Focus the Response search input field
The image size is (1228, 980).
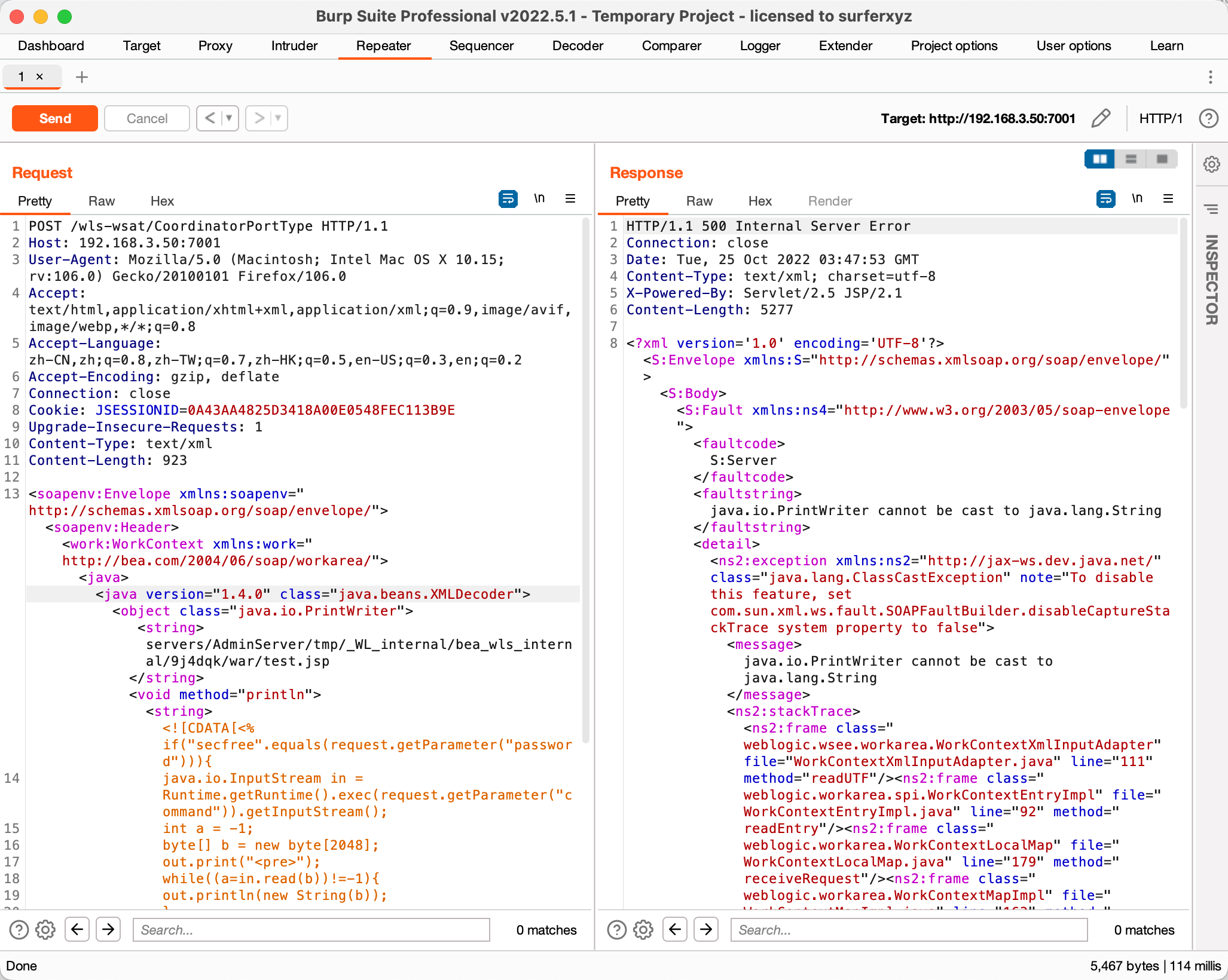coord(908,930)
